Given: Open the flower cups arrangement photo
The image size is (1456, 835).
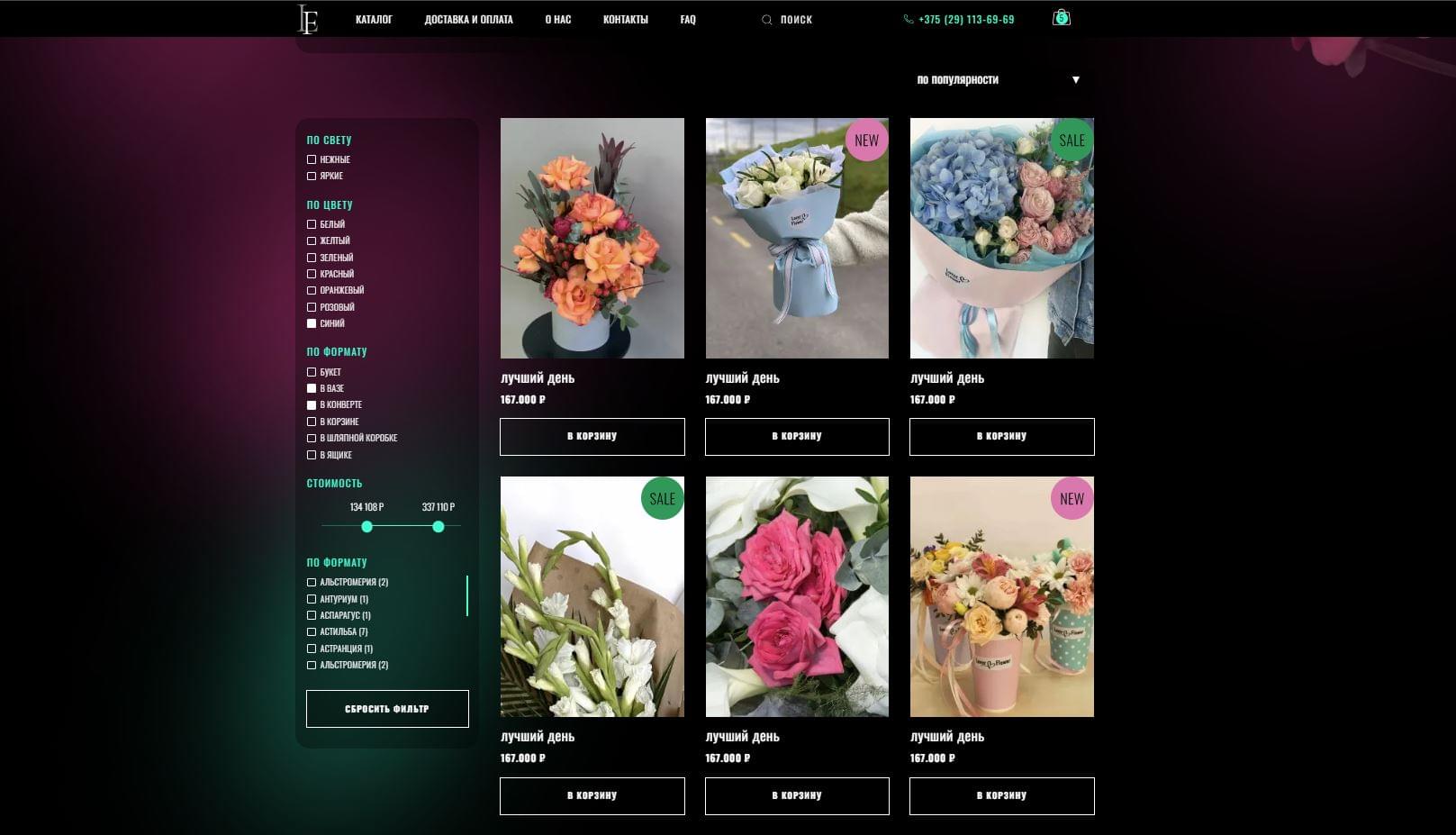Looking at the screenshot, I should click(1002, 596).
